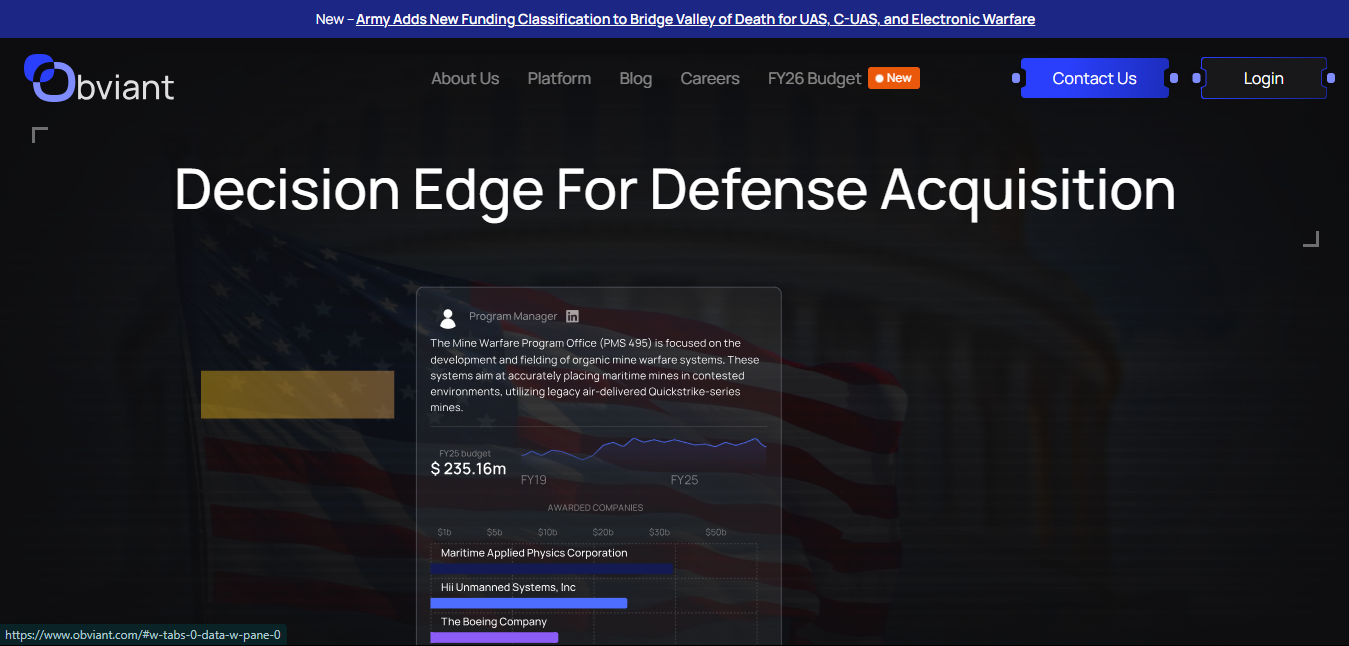This screenshot has width=1349, height=646.
Task: Select the Hii Unmanned Systems, Inc bar
Action: 528,603
